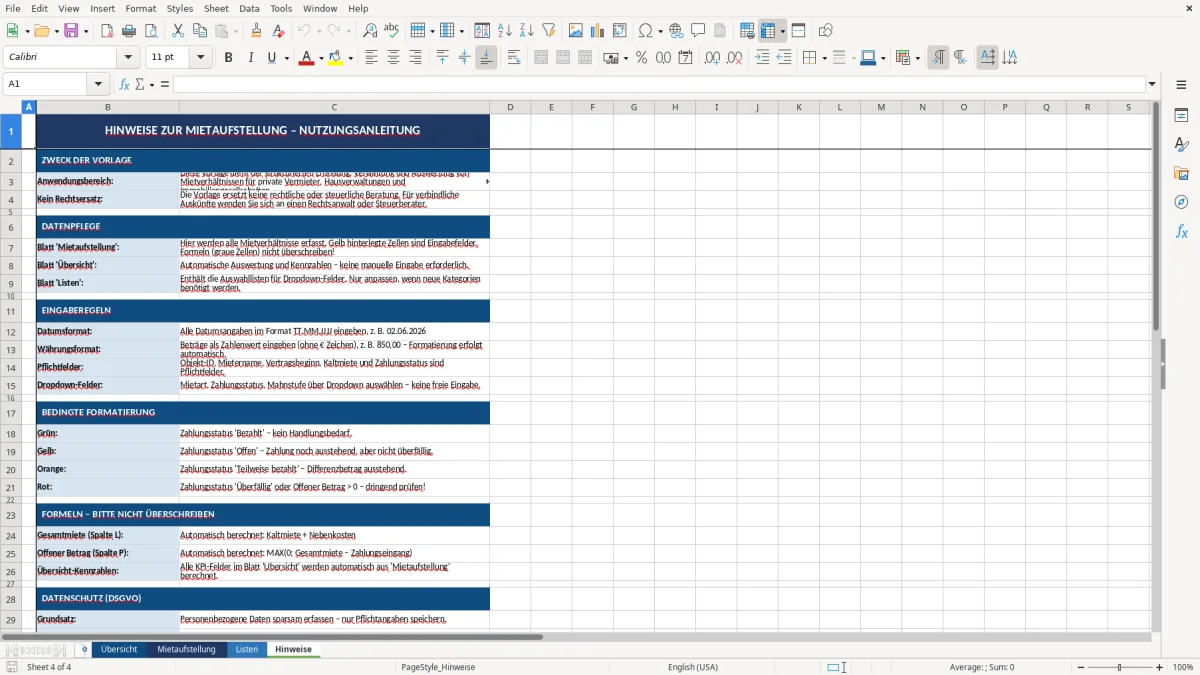
Task: Open Name Box dropdown arrow
Action: 97,84
